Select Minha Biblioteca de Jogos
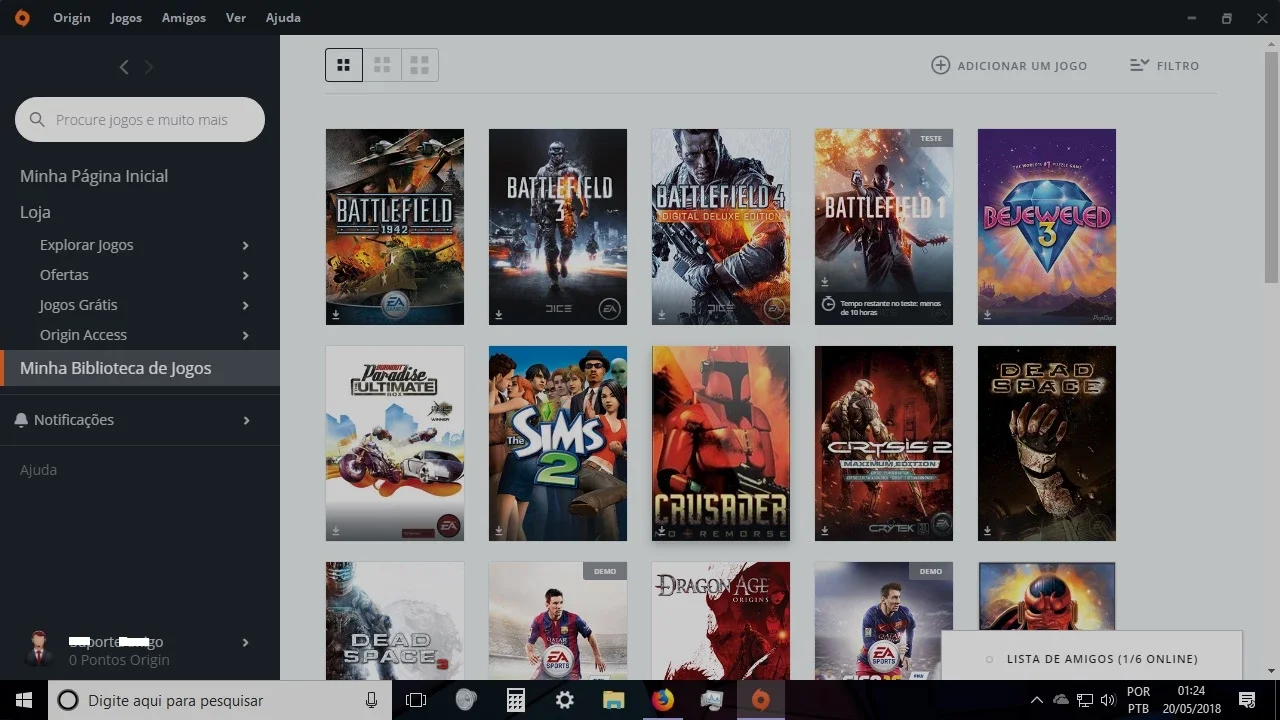The height and width of the screenshot is (720, 1280). click(x=140, y=368)
